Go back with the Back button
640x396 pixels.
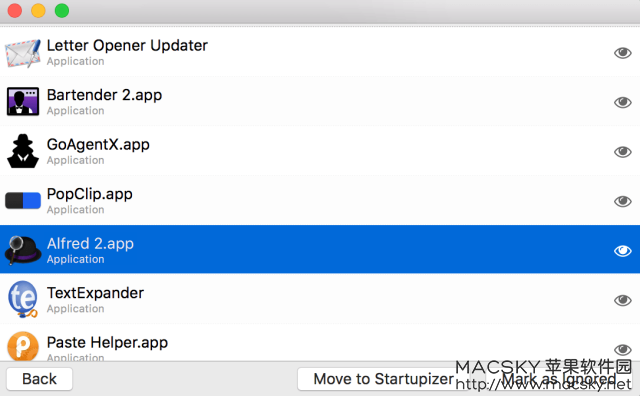coord(40,379)
